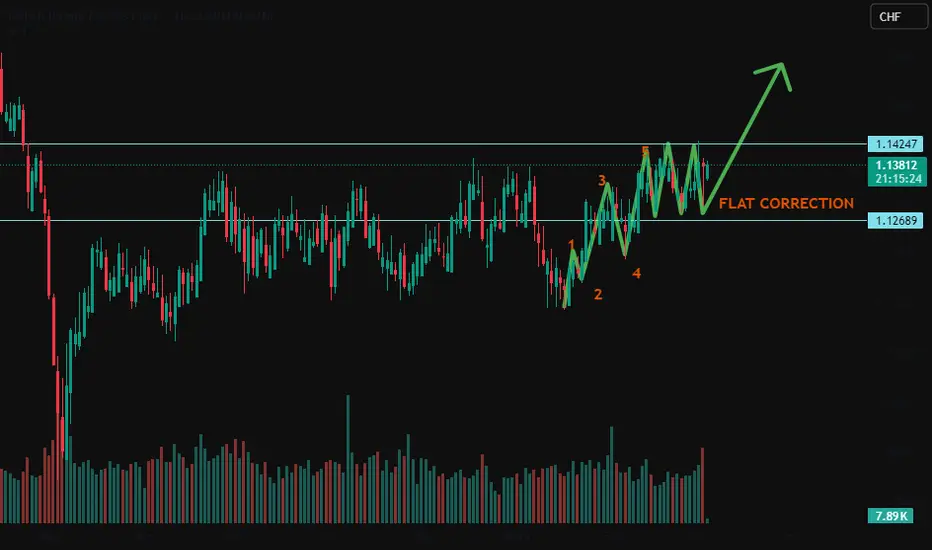Select the wave label 3

[602, 180]
